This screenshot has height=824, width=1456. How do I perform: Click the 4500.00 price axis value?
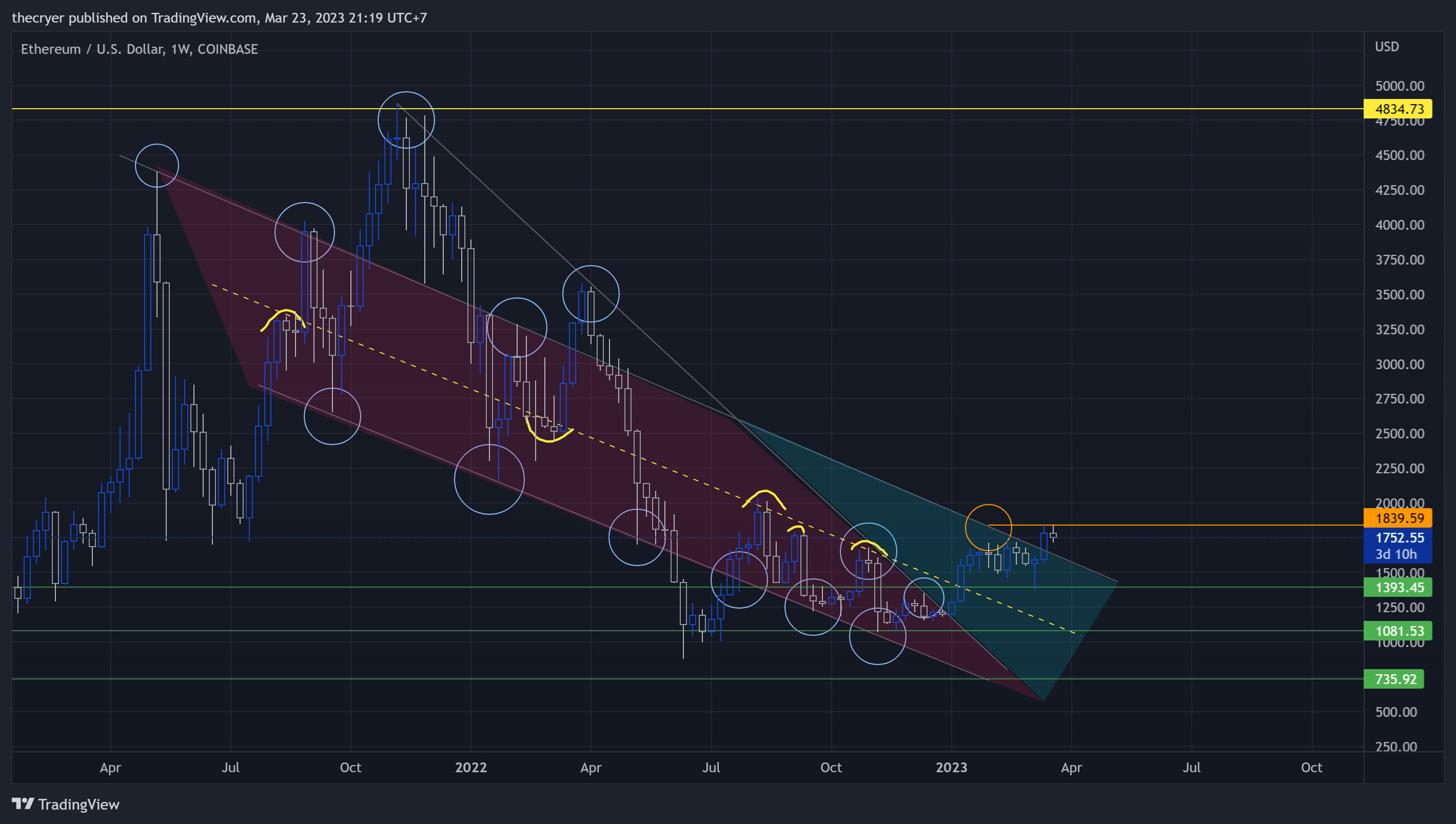(1400, 155)
